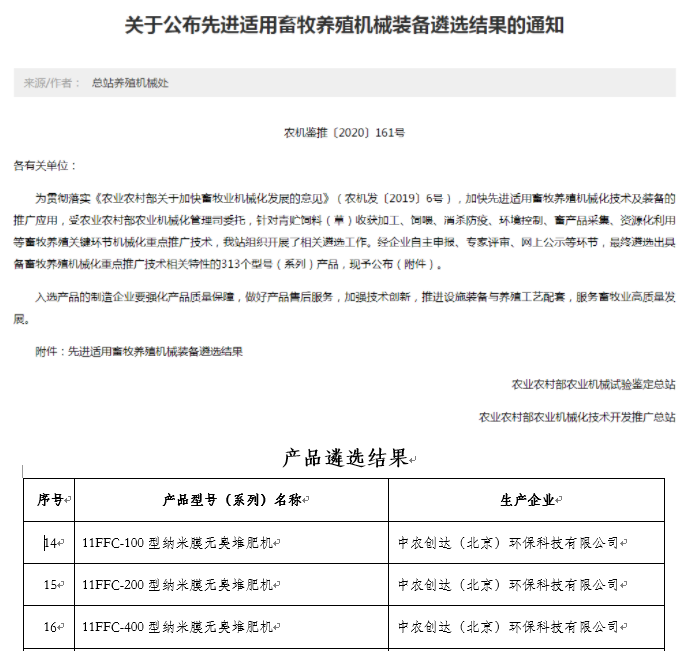Click the 来源/作者 label in the gray bar
This screenshot has width=679, height=656.
[52, 83]
